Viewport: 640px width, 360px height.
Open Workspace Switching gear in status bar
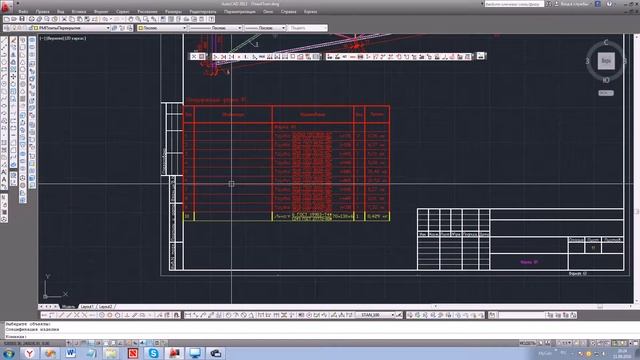(593, 343)
